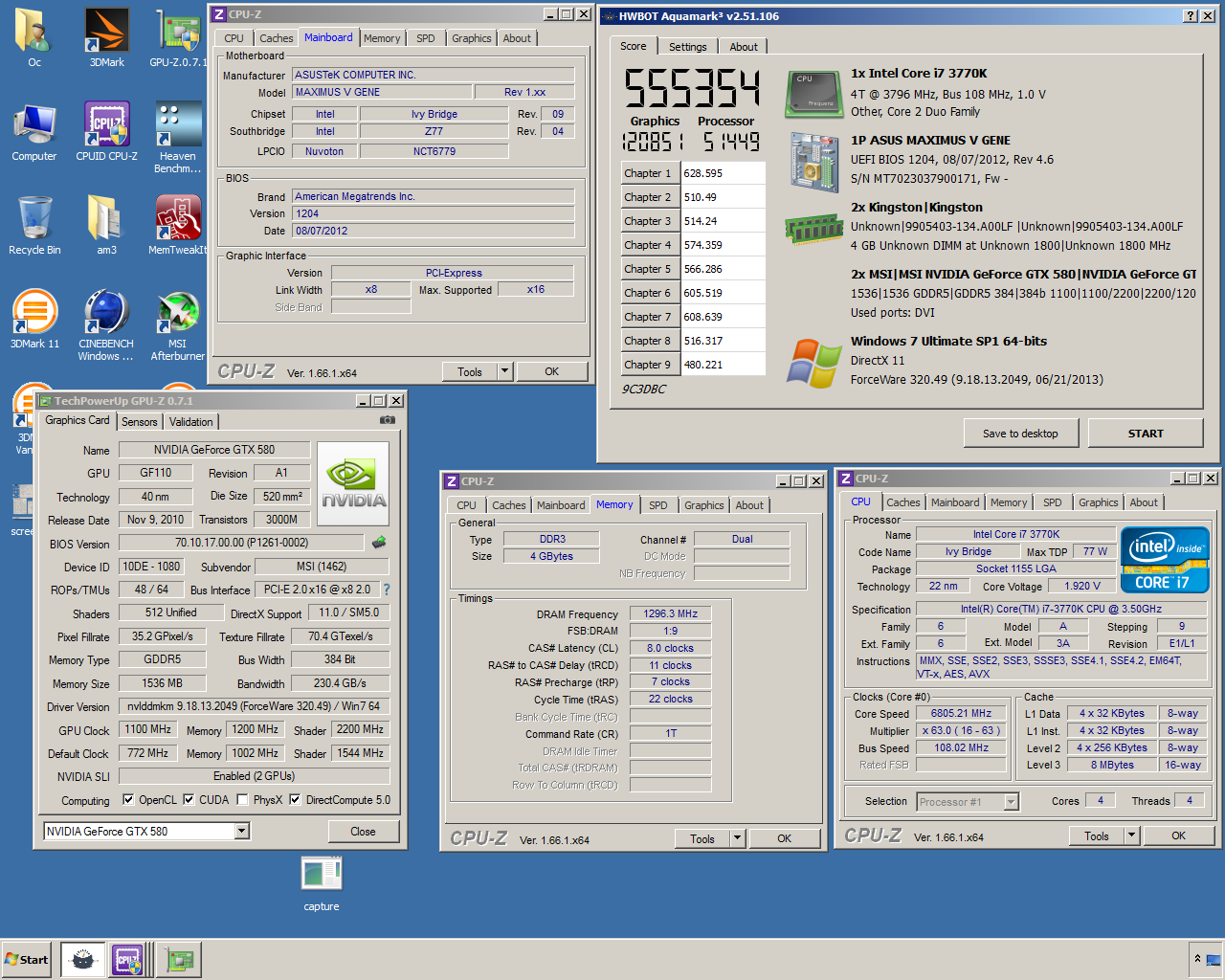The image size is (1225, 980).
Task: Select the 9C3DBC code text
Action: coord(644,389)
